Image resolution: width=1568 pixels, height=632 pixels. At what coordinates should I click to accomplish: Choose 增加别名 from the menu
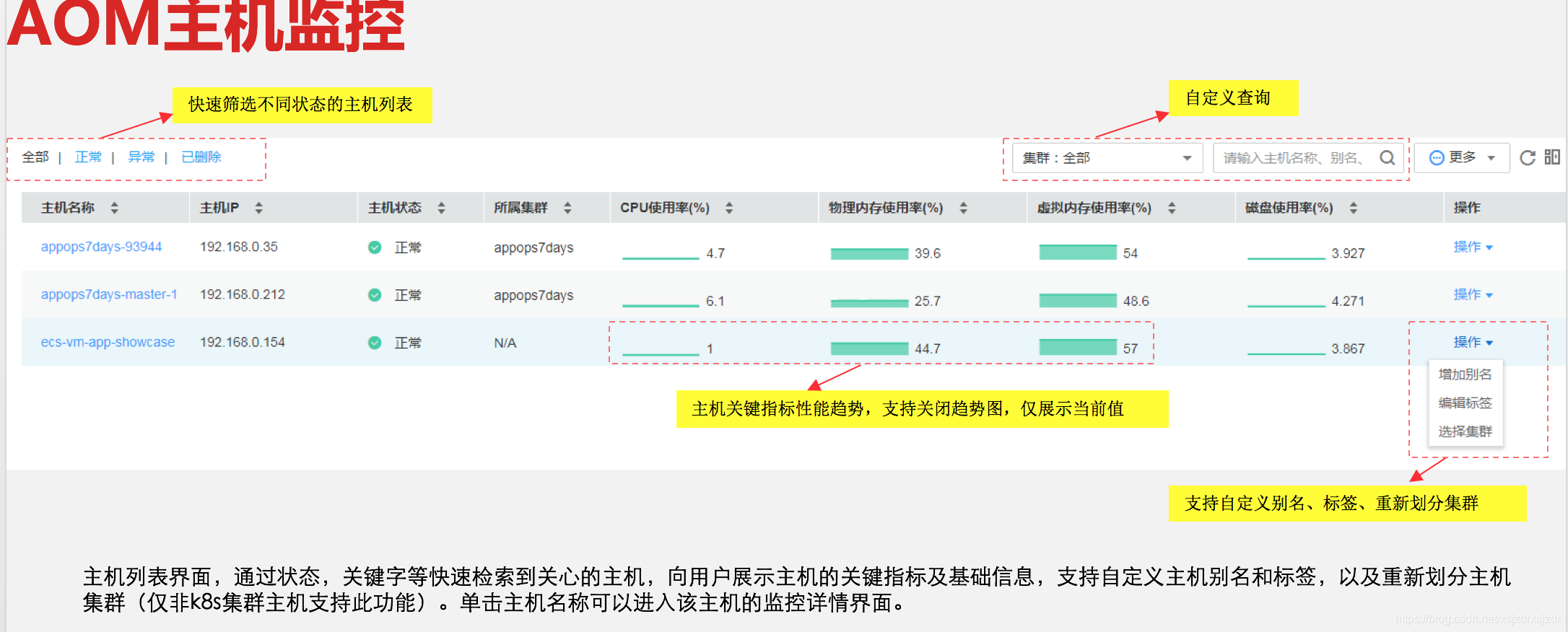1465,374
